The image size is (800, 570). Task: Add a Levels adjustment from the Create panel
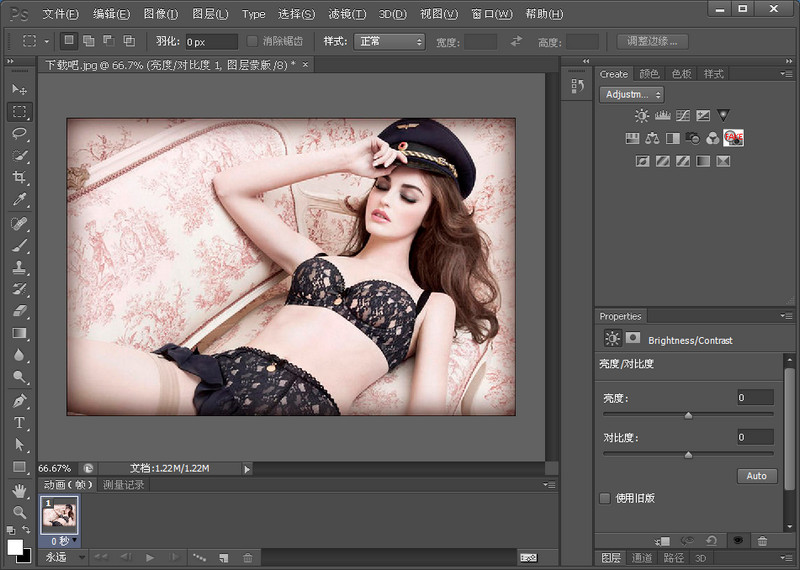662,116
